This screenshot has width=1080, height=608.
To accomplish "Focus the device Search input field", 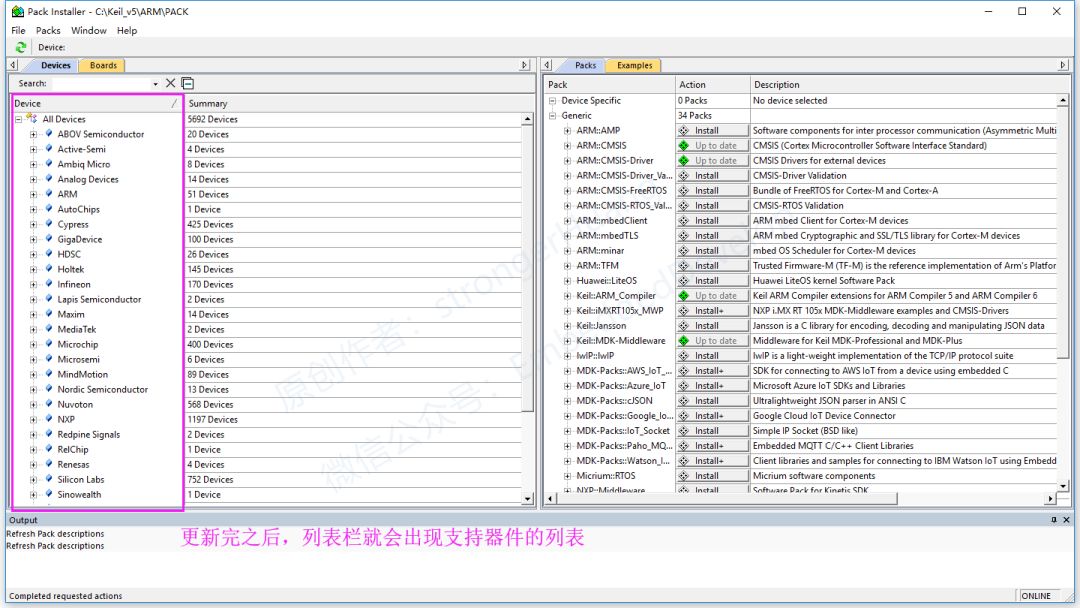I will click(x=102, y=83).
